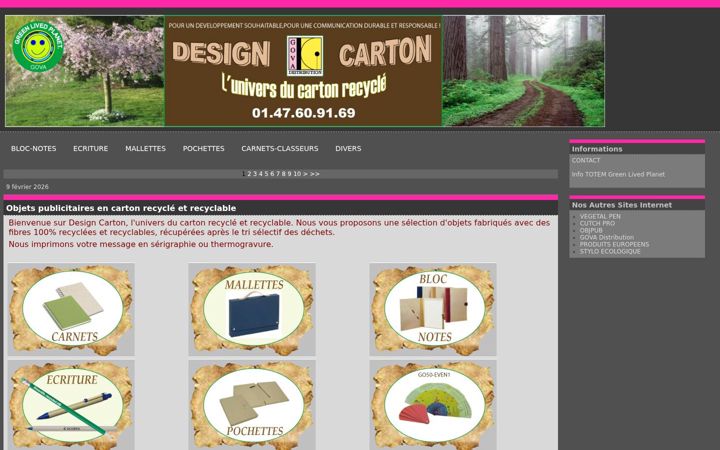Click the Green Lived Planet smiley logo
720x450 pixels.
pos(38,46)
